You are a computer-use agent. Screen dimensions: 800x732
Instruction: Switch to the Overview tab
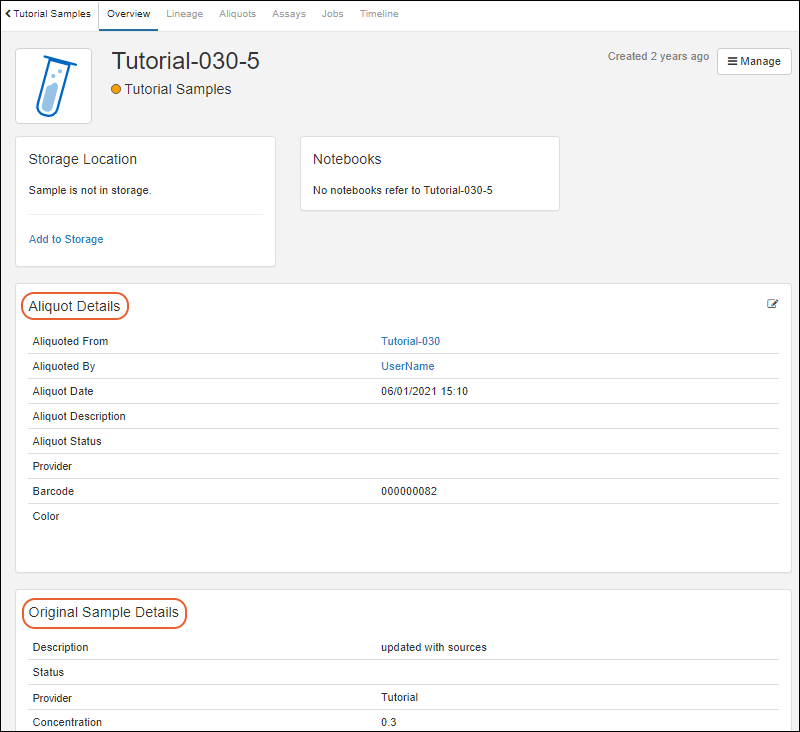coord(128,14)
